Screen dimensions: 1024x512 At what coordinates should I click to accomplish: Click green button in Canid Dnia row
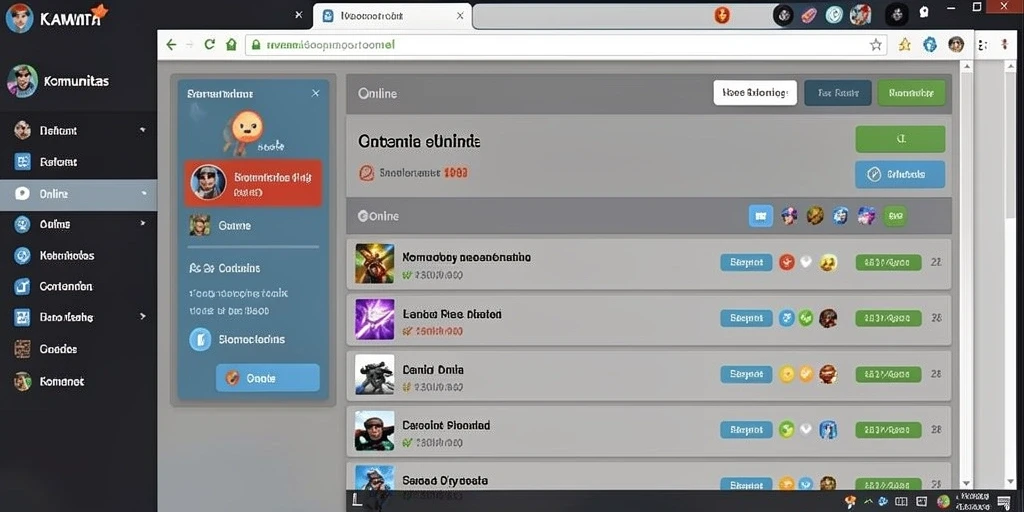(x=888, y=374)
